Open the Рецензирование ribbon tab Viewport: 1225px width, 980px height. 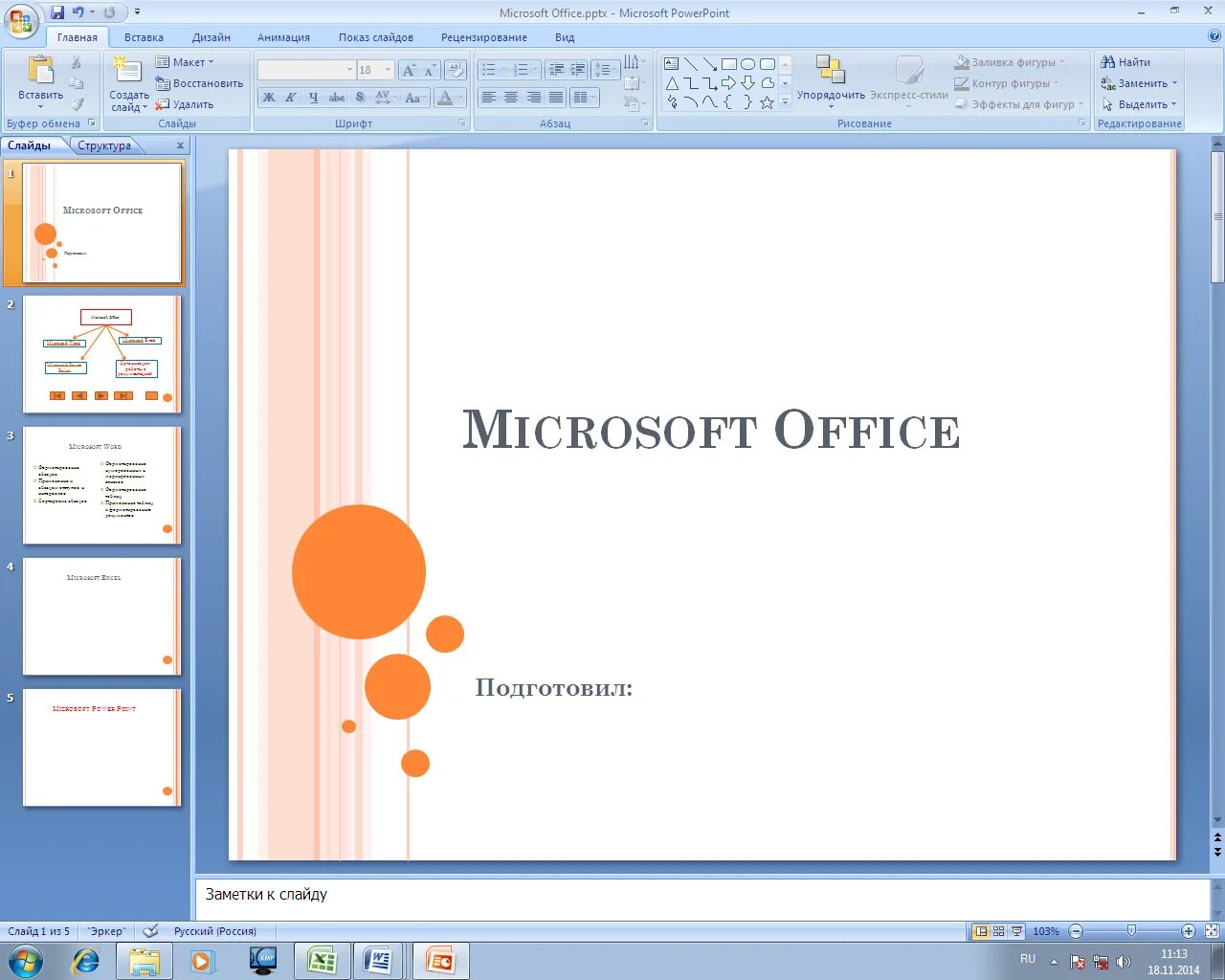pos(484,37)
